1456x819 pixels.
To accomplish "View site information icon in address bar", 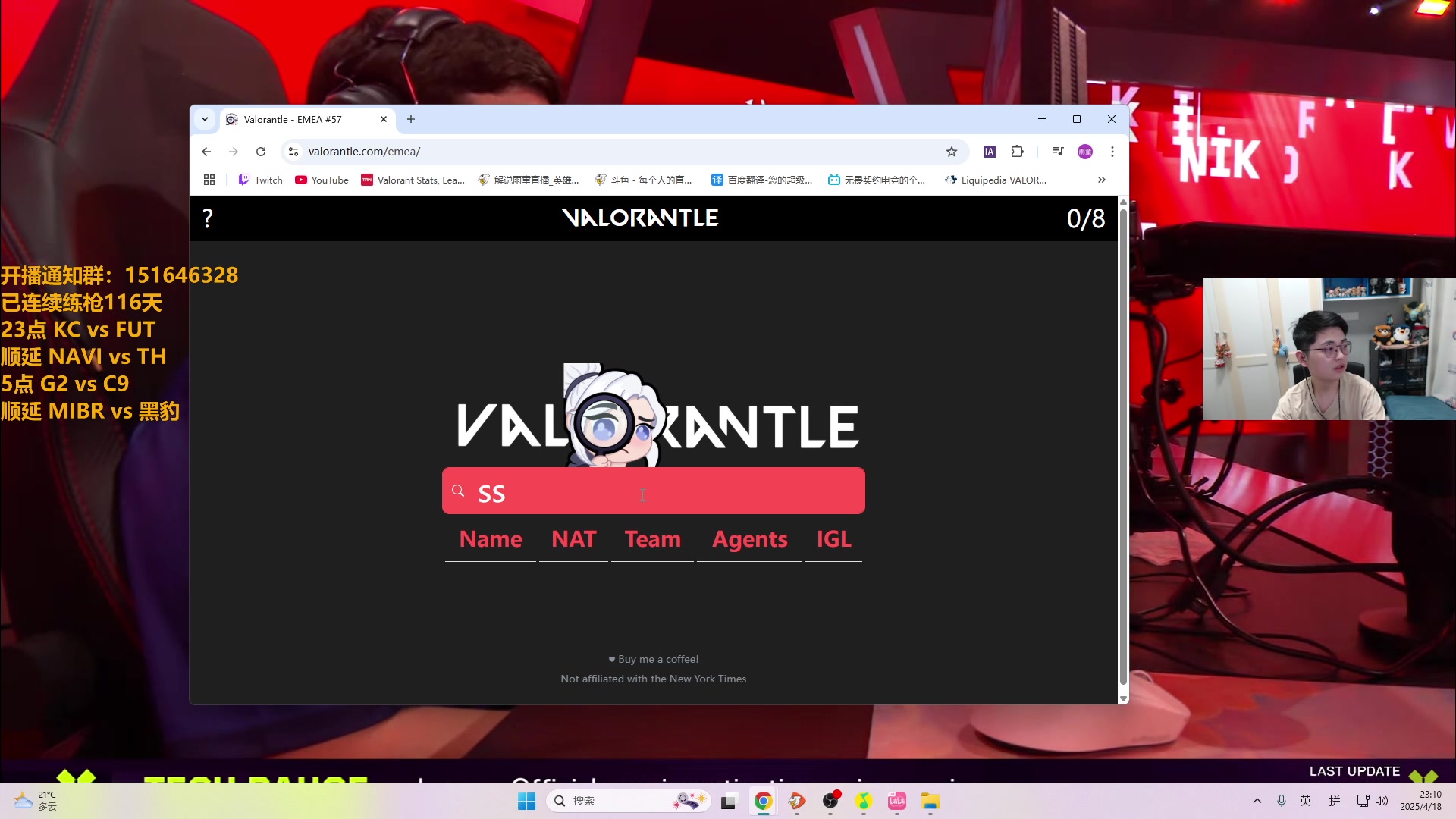I will [x=293, y=152].
